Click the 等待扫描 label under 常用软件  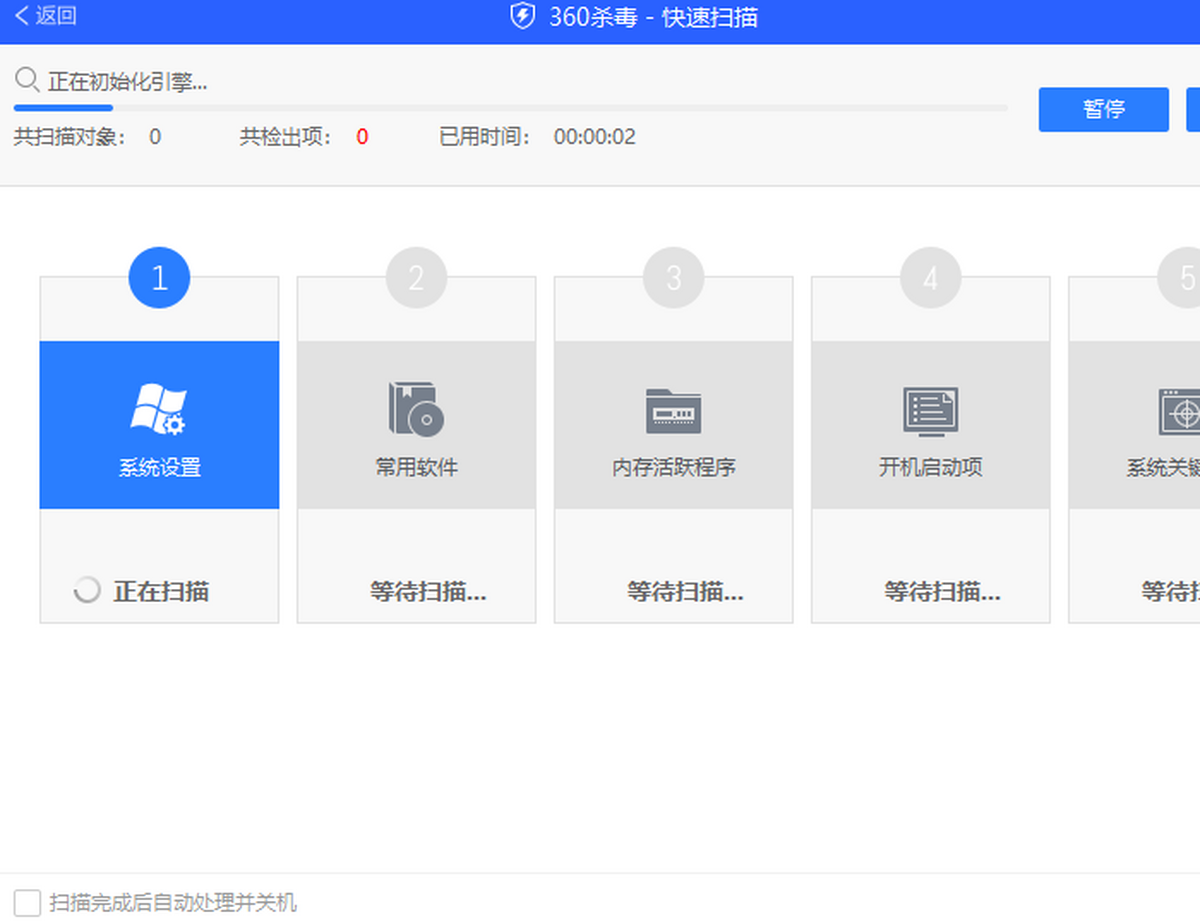428,591
